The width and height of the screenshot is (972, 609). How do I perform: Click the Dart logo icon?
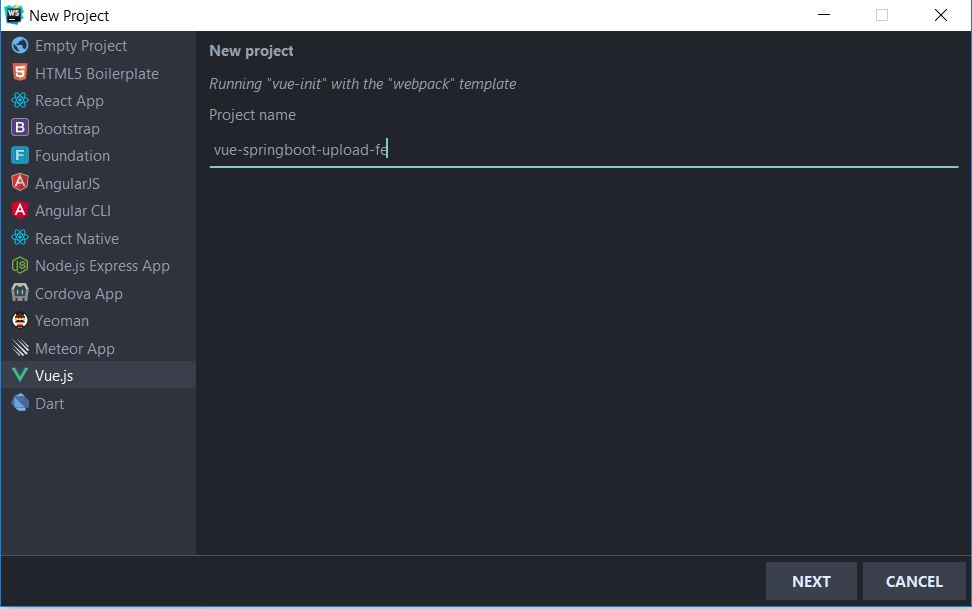[20, 402]
